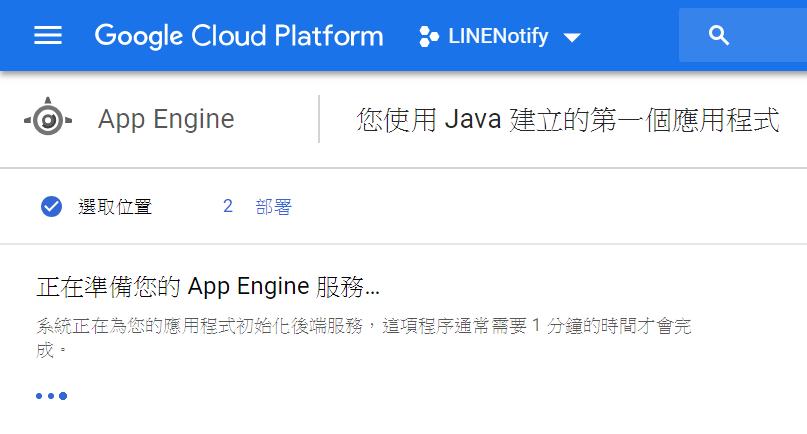Go to the 選取位置 step

pos(115,206)
